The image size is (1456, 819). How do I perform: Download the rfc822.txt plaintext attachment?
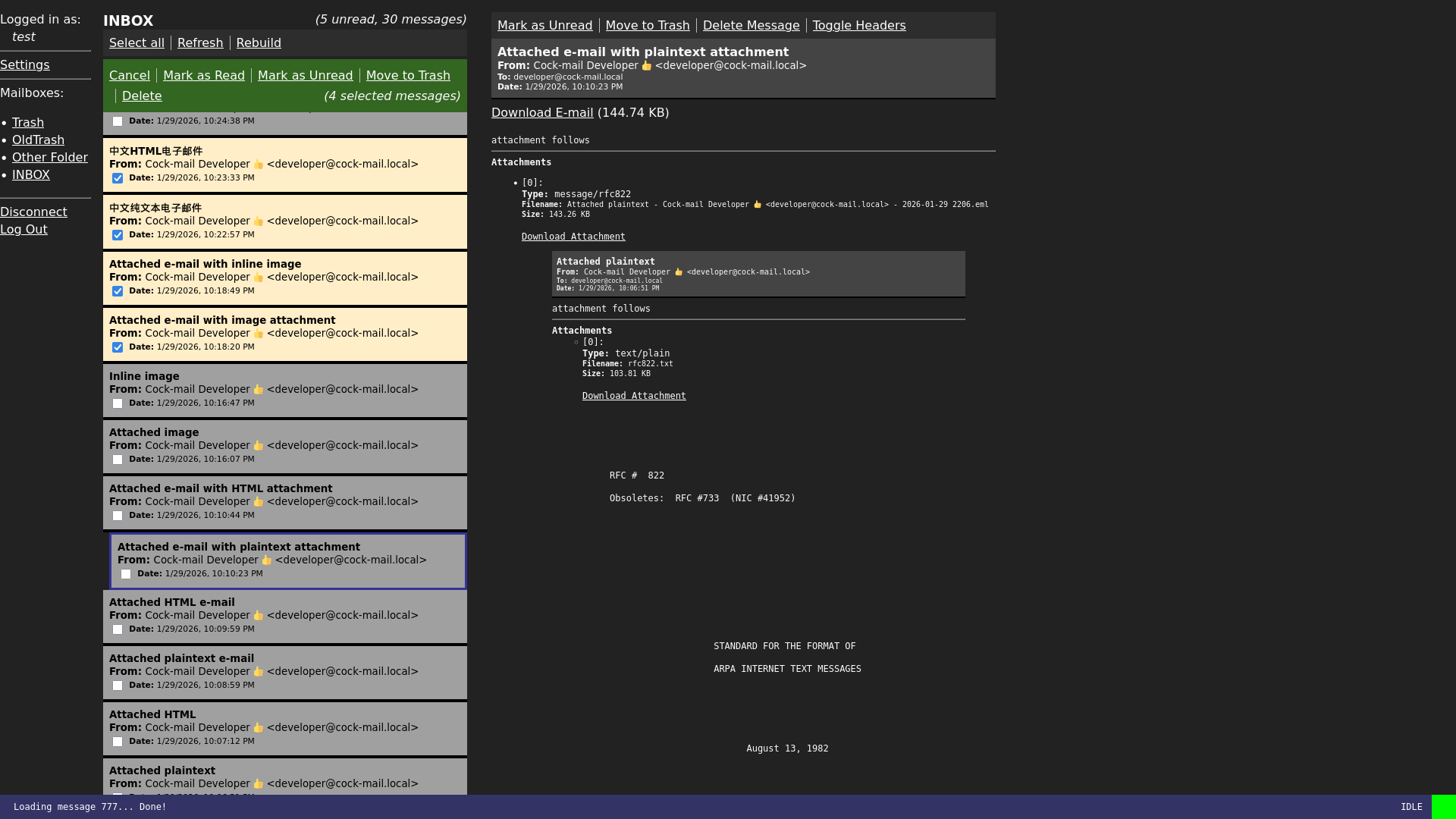[634, 395]
